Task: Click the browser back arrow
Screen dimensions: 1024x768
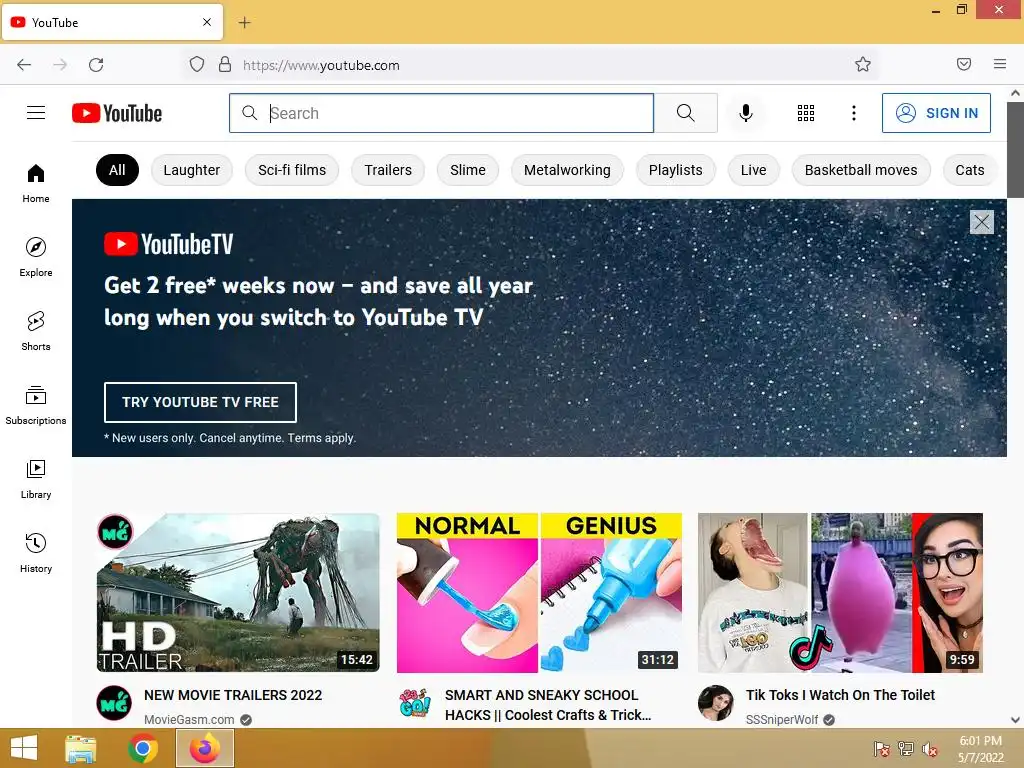Action: pyautogui.click(x=24, y=65)
